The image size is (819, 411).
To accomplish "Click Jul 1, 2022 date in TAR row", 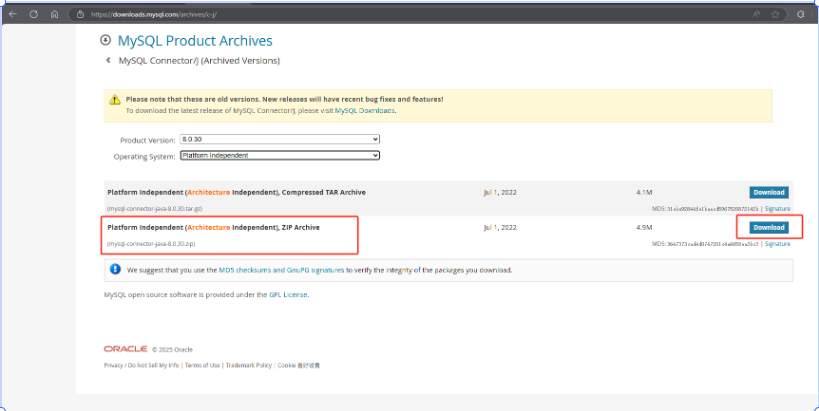I will pyautogui.click(x=500, y=192).
